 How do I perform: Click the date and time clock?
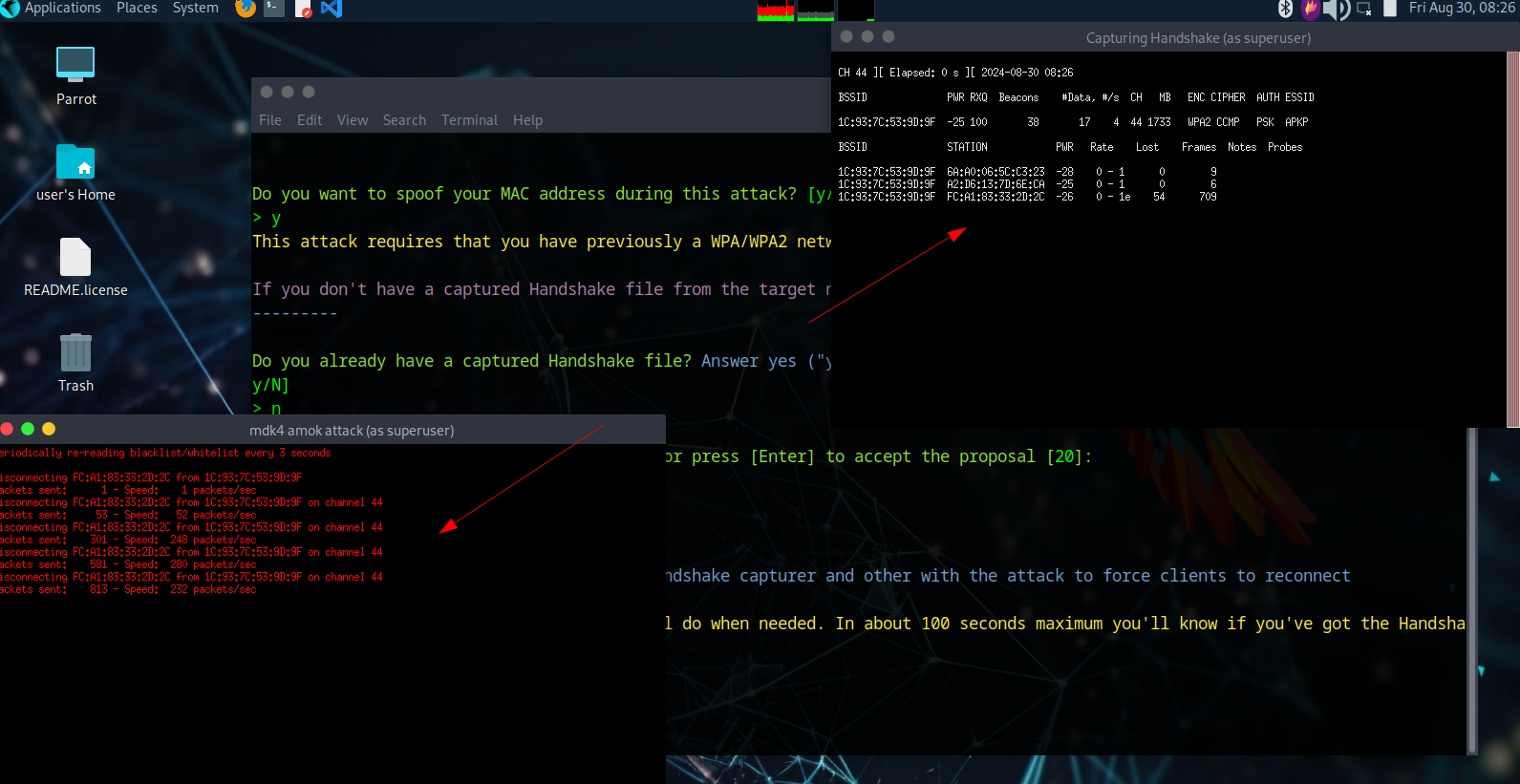pos(1461,9)
